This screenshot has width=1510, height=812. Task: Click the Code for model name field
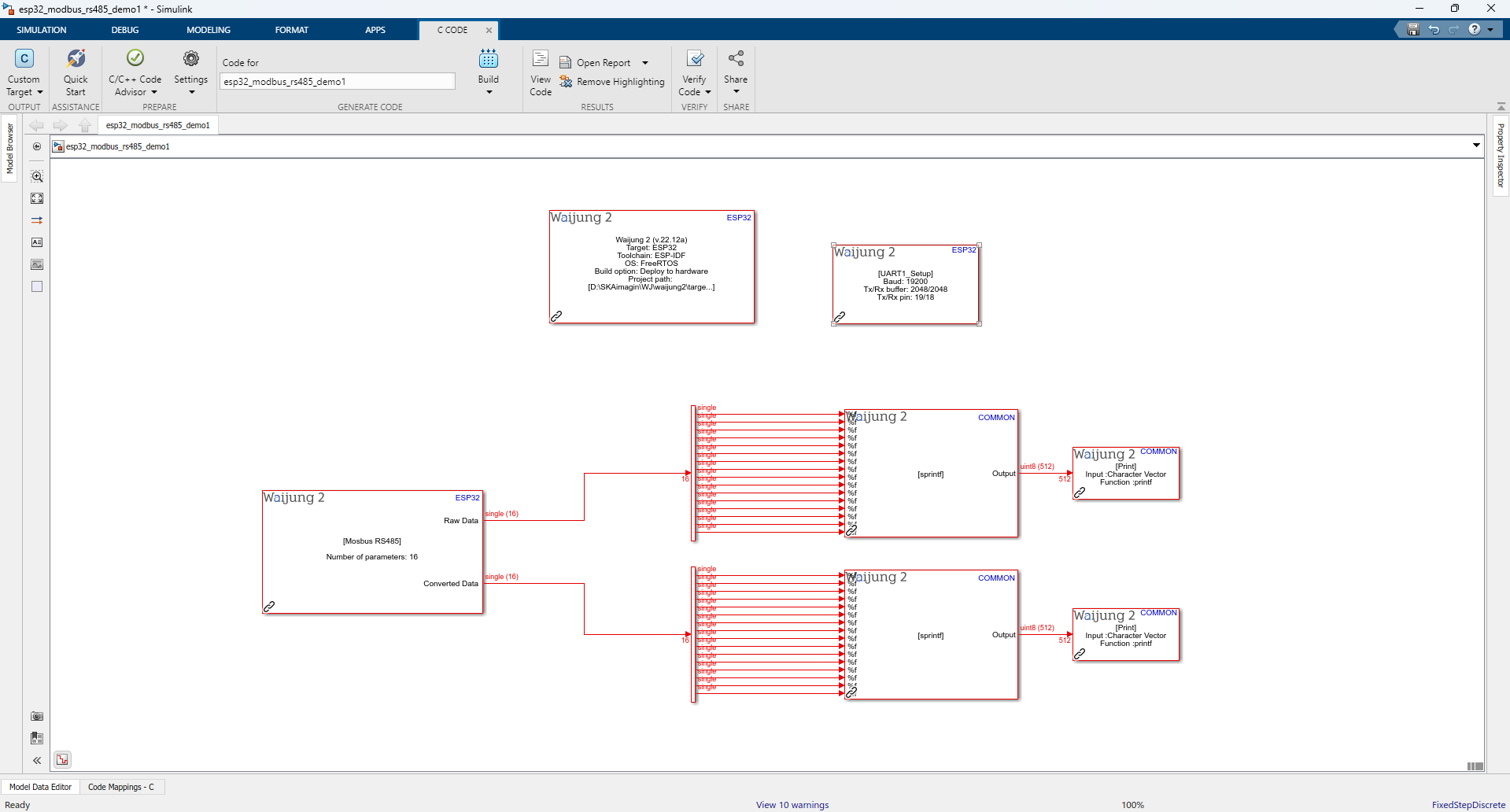point(338,82)
